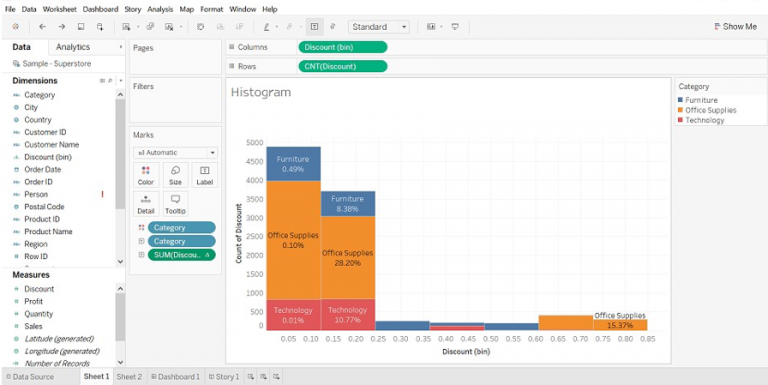This screenshot has height=385, width=768.
Task: Open the Color marks card
Action: pyautogui.click(x=145, y=175)
